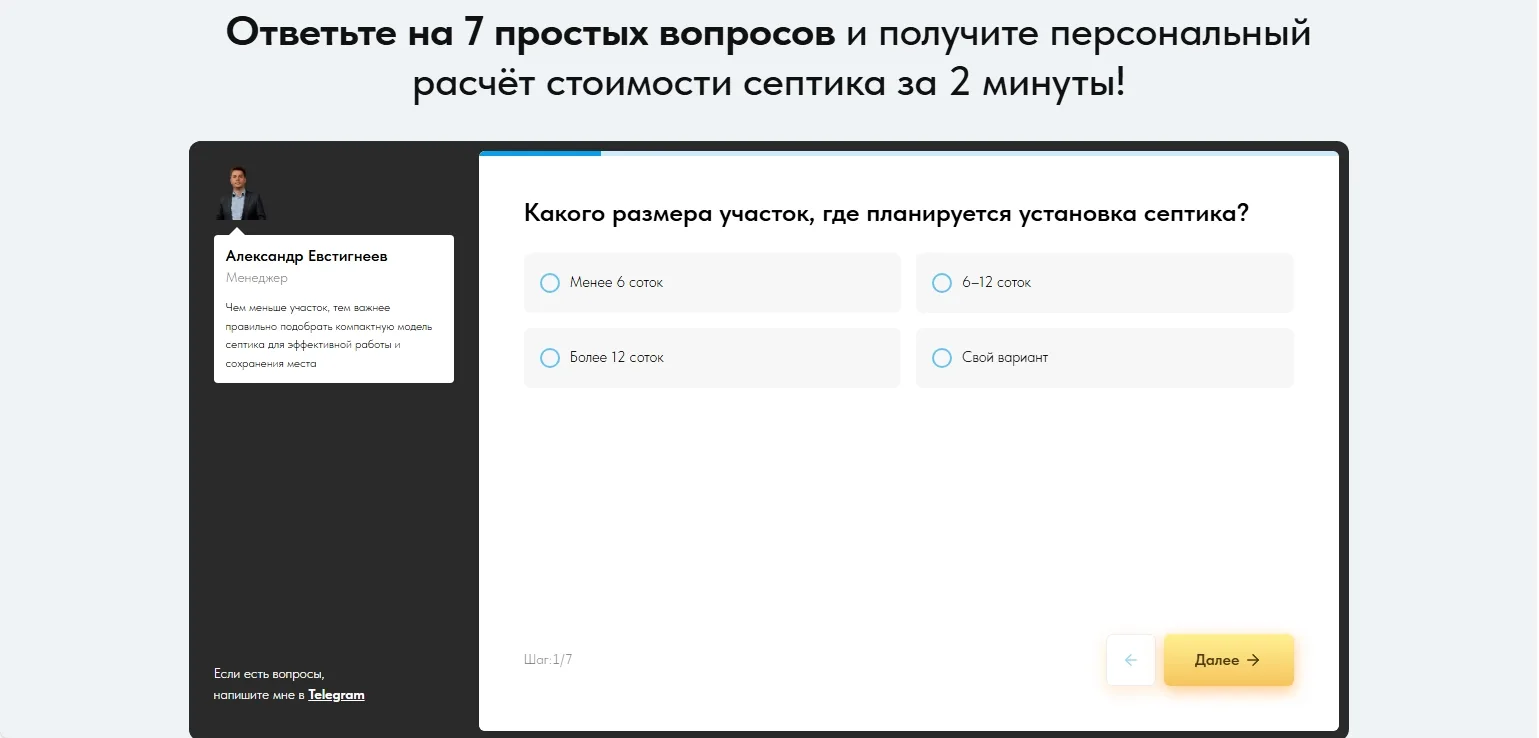Click the 'Далее' next button
Viewport: 1539px width, 738px height.
pyautogui.click(x=1229, y=660)
